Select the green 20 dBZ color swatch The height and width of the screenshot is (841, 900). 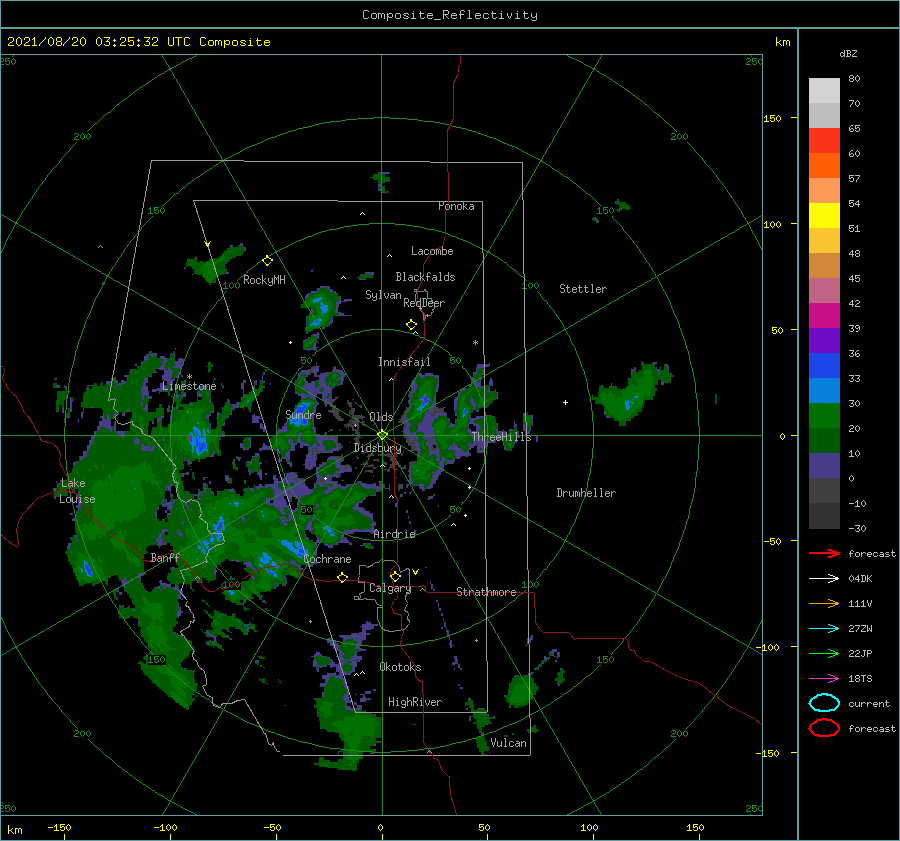[824, 416]
